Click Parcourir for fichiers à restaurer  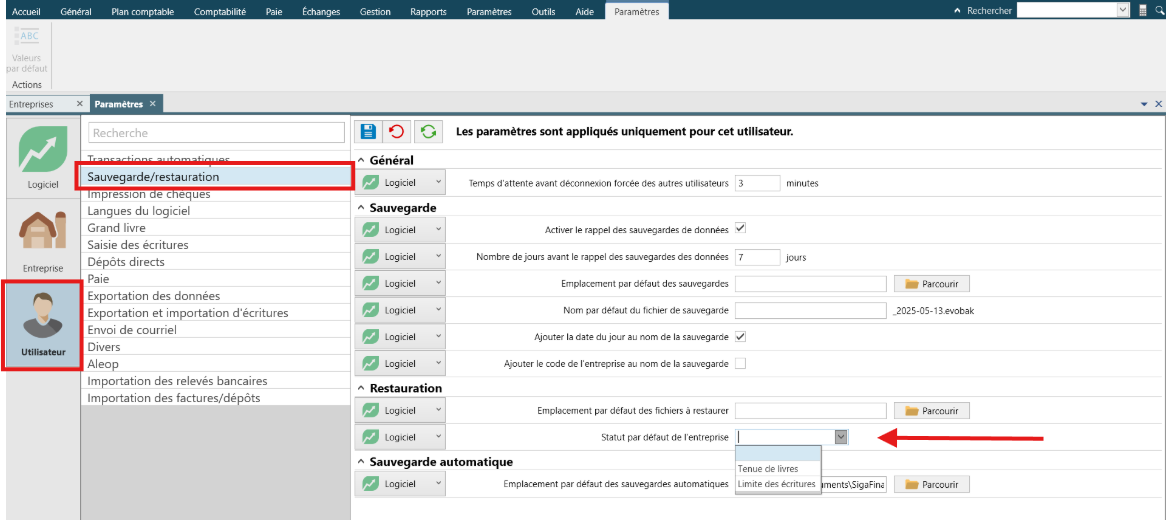(934, 411)
